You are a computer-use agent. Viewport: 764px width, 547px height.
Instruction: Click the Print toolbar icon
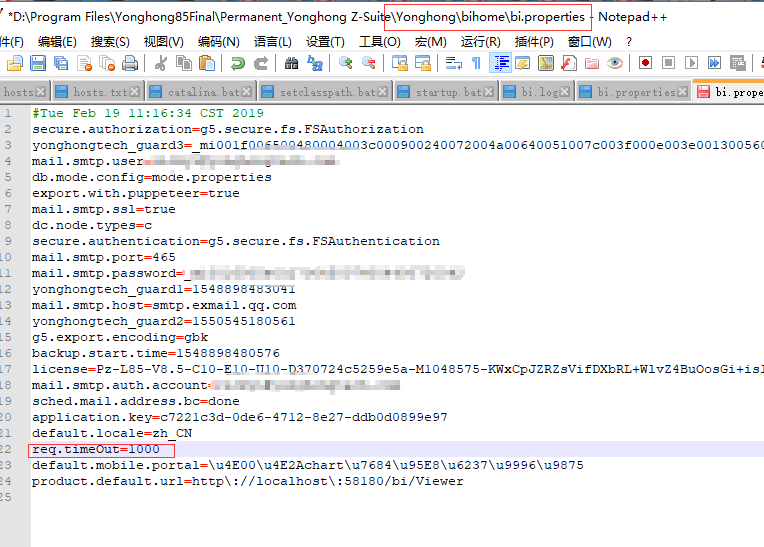[129, 64]
